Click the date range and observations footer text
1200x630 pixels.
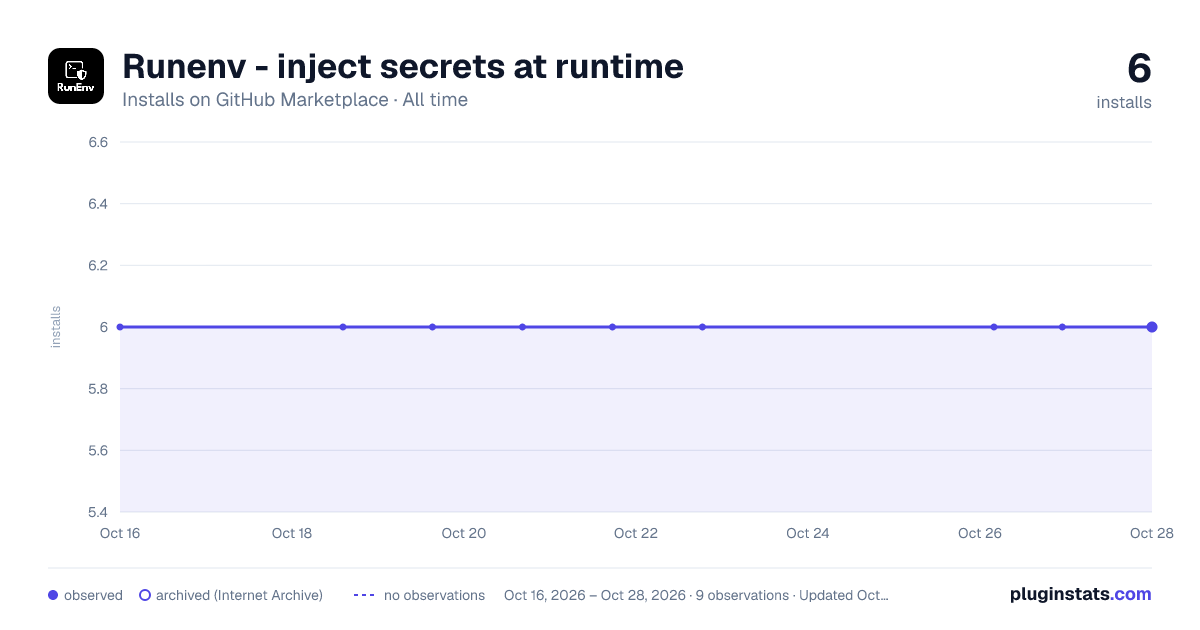[696, 595]
